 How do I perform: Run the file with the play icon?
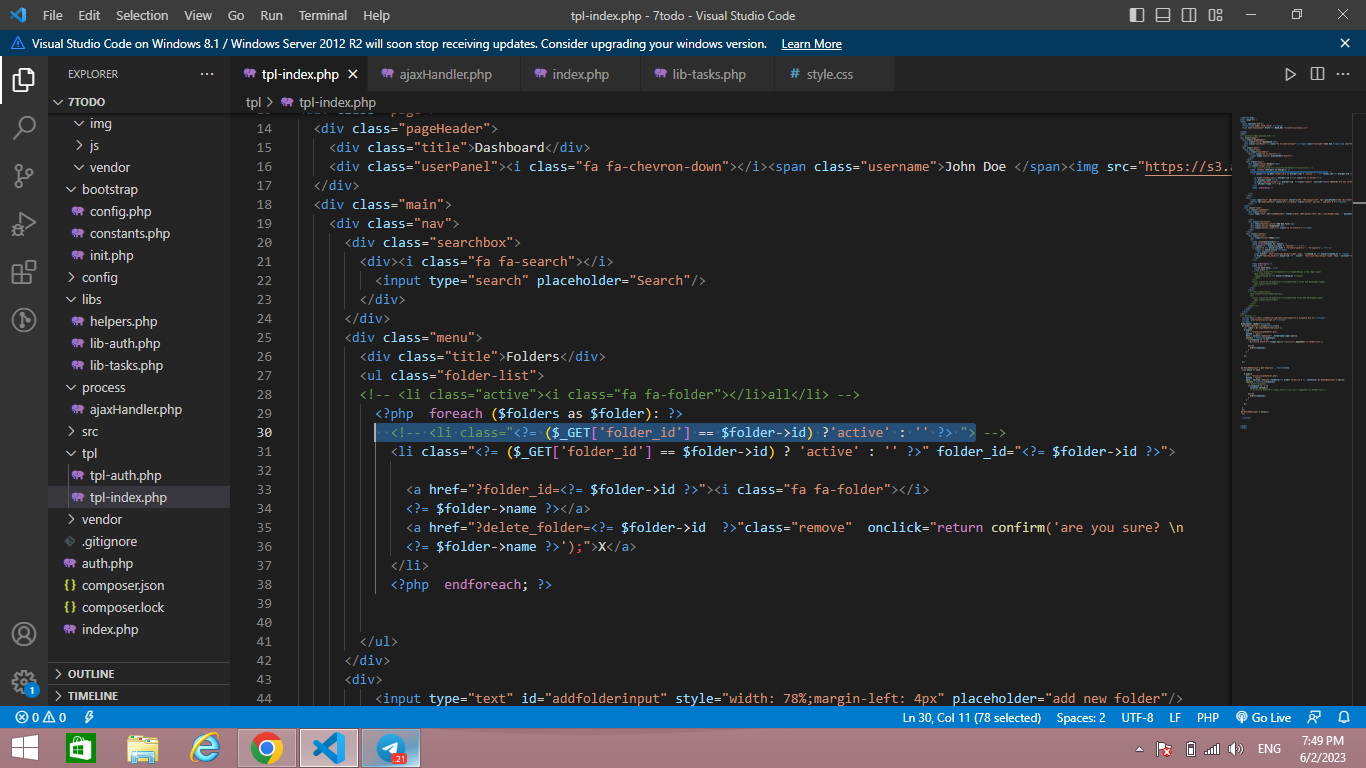point(1291,74)
